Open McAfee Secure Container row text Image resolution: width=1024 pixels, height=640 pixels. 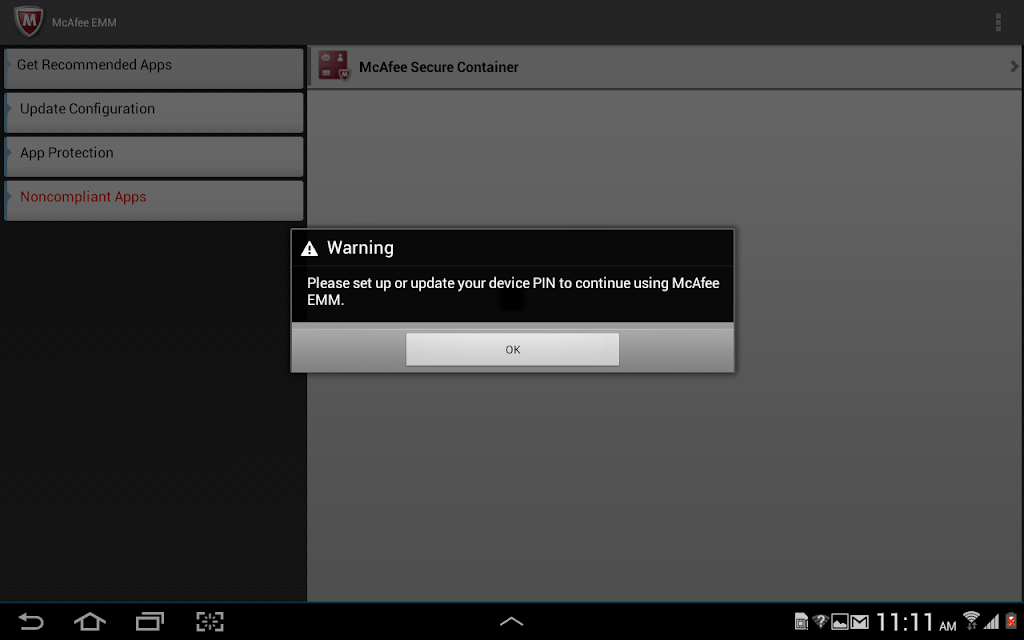(439, 67)
